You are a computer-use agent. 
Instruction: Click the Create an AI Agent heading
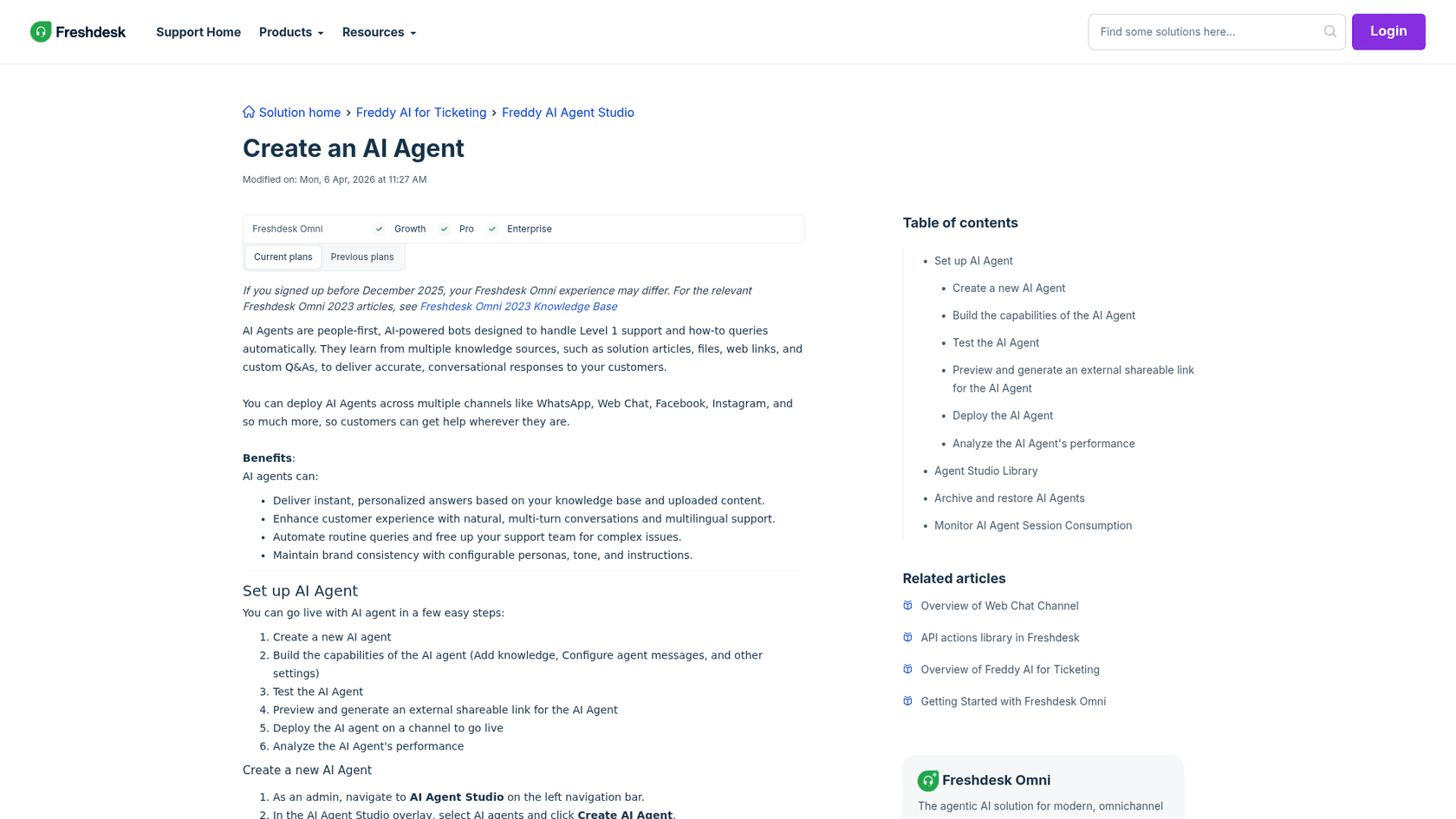(x=354, y=148)
